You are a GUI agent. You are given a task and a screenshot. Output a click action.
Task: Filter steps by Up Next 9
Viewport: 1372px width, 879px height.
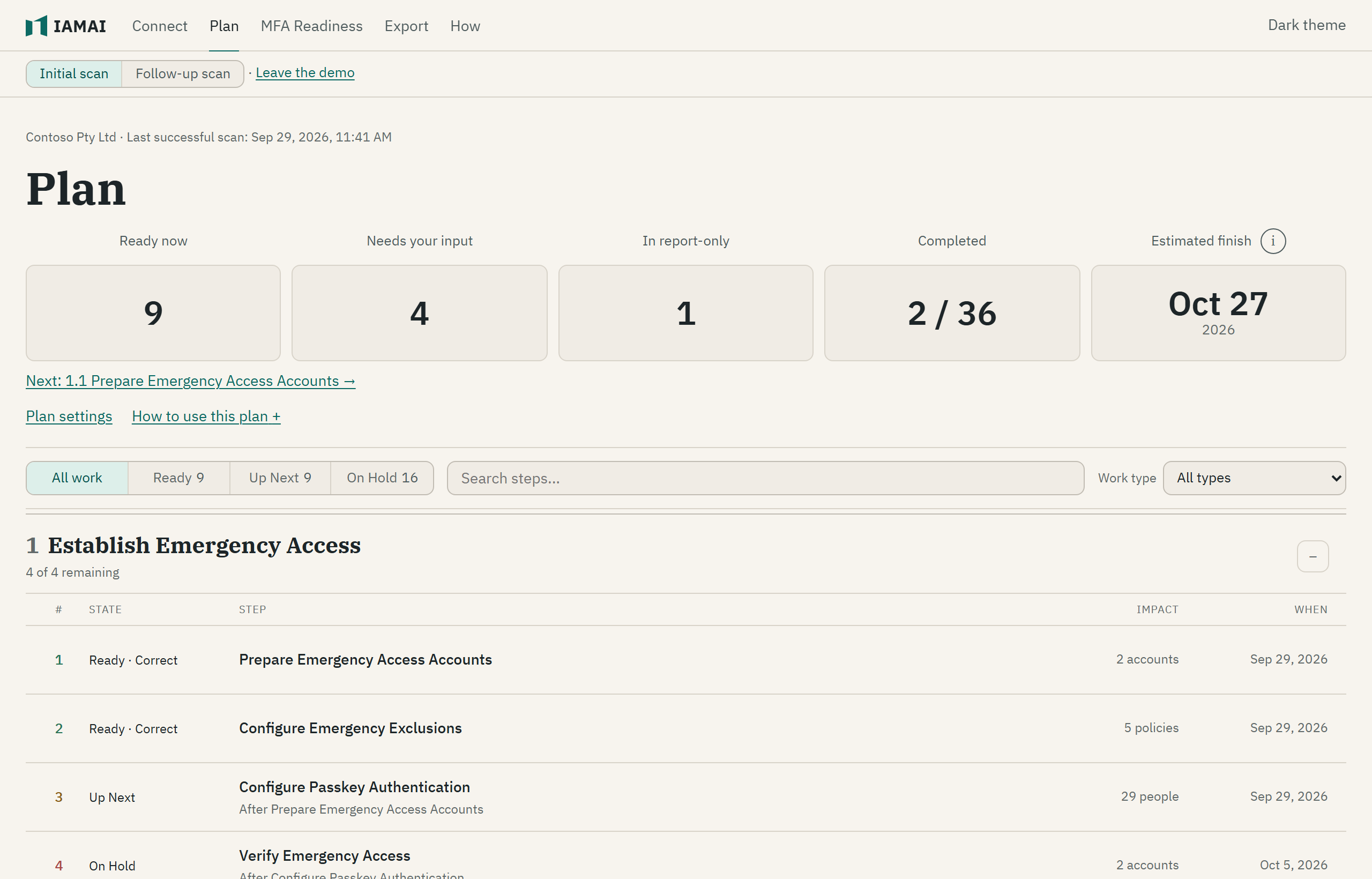click(280, 478)
